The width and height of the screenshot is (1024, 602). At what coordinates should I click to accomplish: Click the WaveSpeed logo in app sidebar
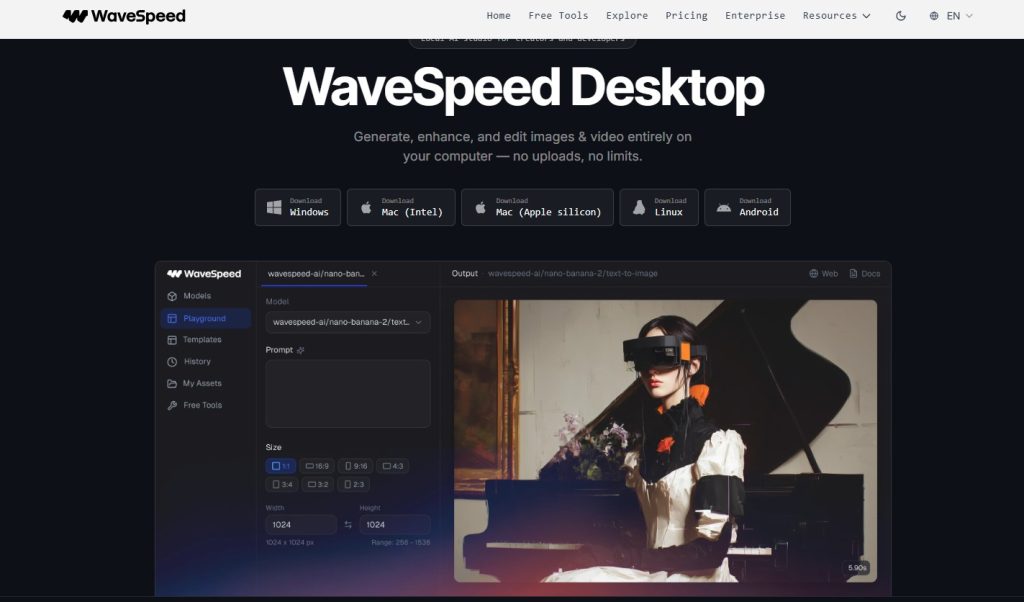204,274
